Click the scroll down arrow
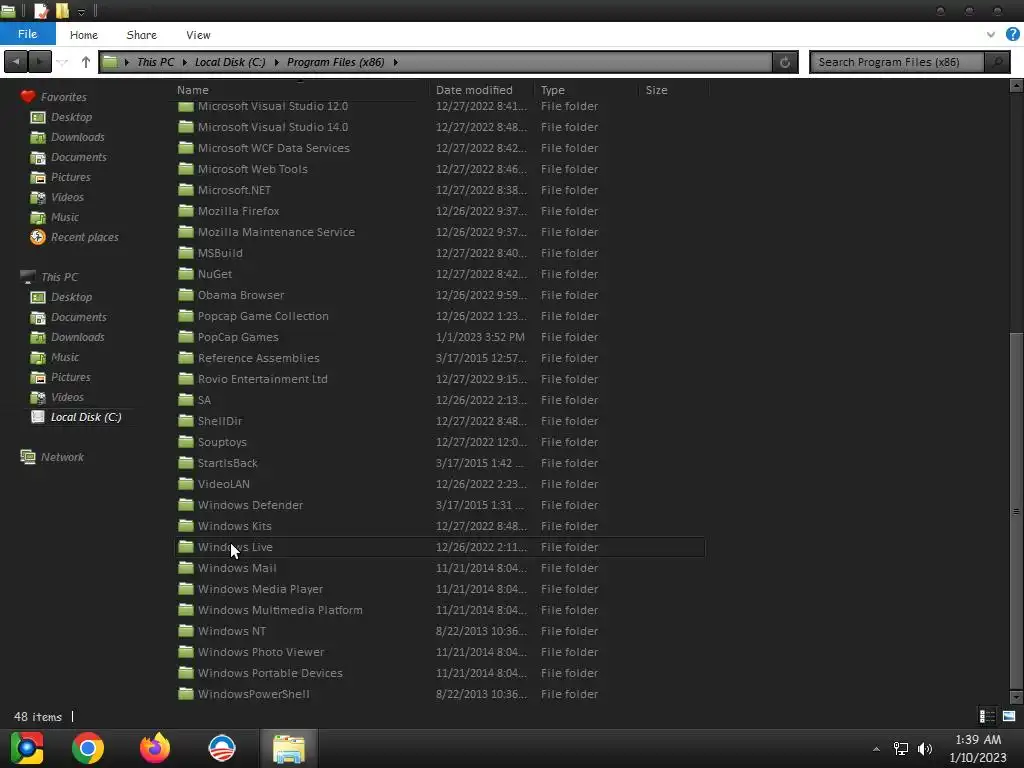 (1016, 697)
